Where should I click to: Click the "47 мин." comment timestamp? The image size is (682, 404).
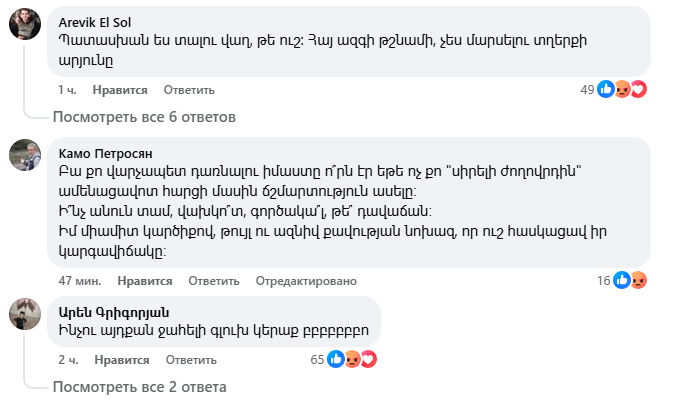(x=75, y=280)
